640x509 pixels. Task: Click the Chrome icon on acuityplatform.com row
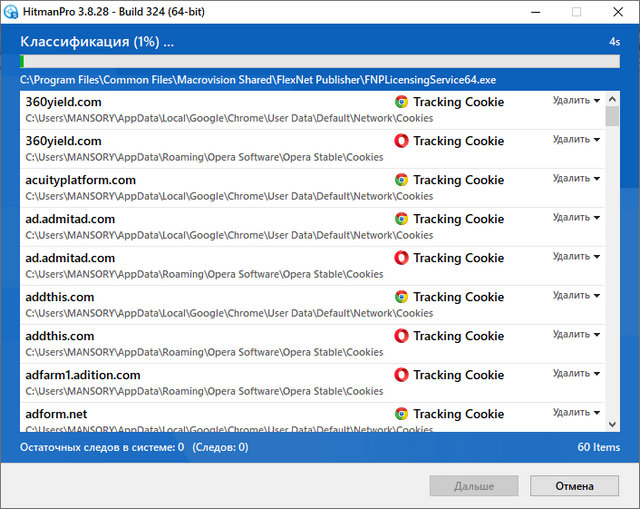pyautogui.click(x=401, y=180)
